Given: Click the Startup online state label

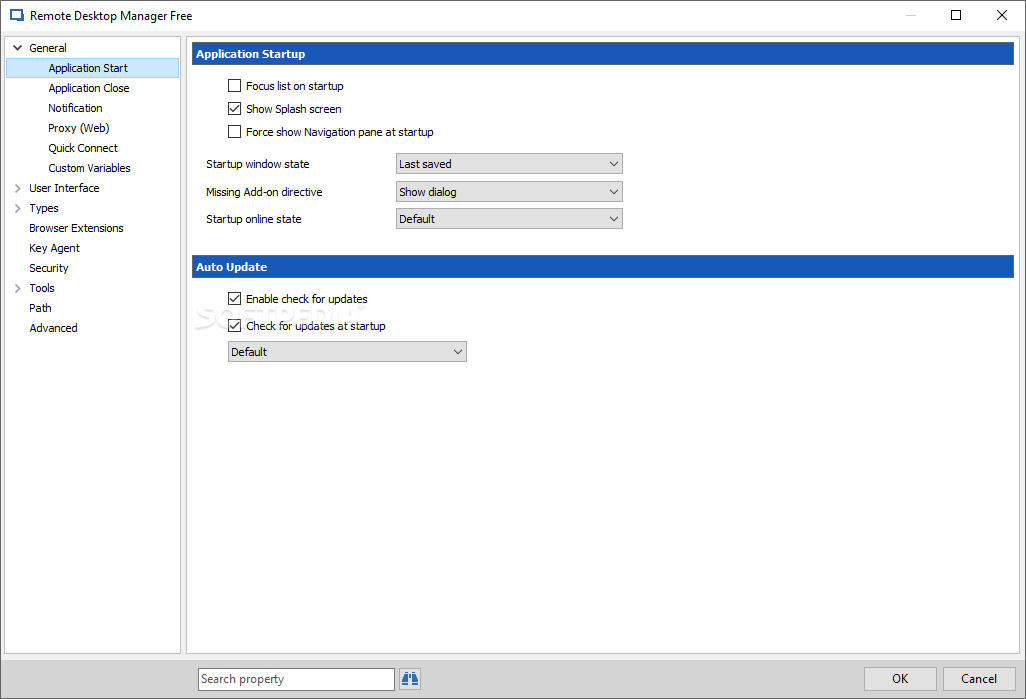Looking at the screenshot, I should [x=253, y=219].
